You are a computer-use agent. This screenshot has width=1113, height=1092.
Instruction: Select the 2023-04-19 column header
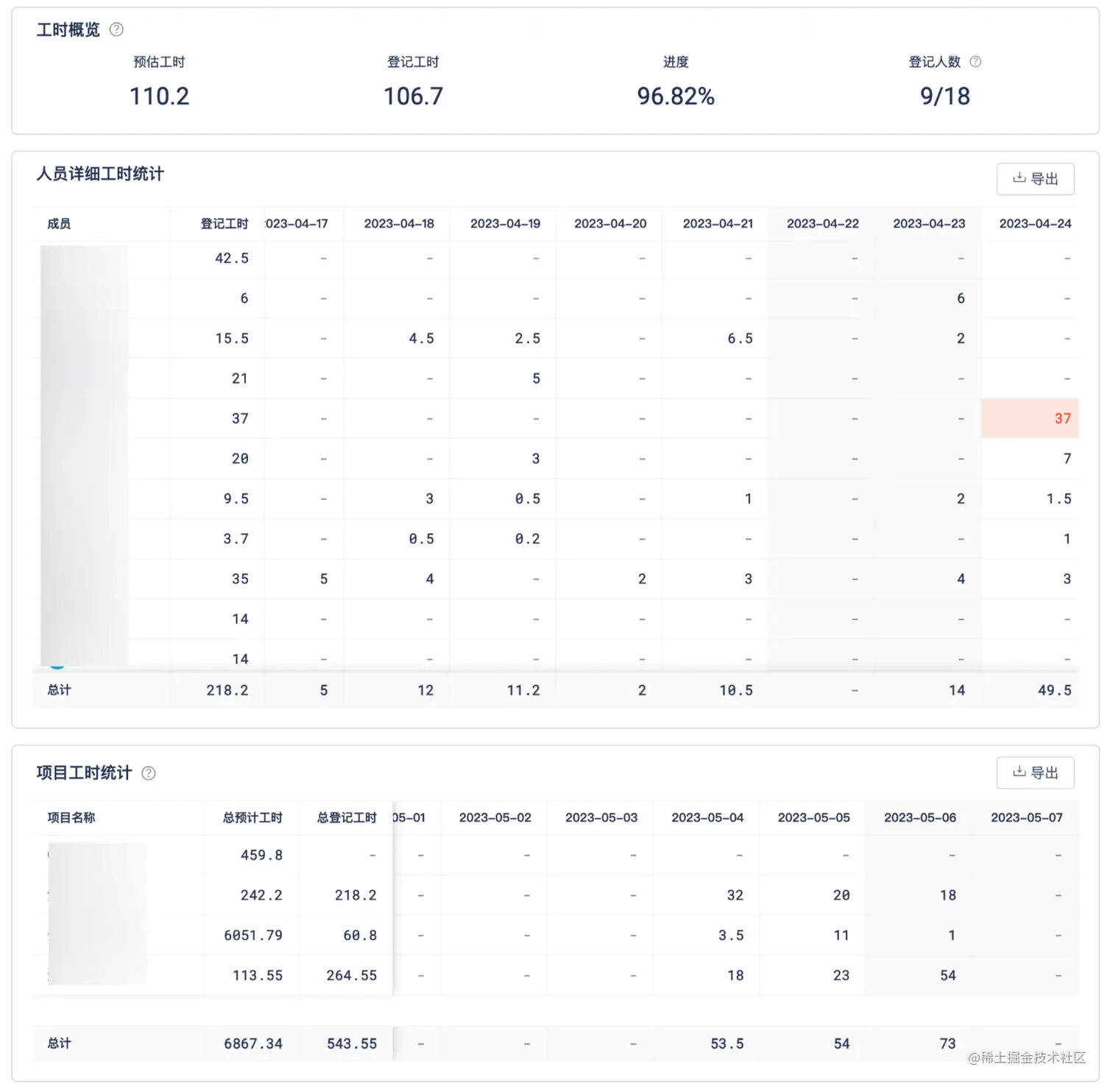click(505, 224)
